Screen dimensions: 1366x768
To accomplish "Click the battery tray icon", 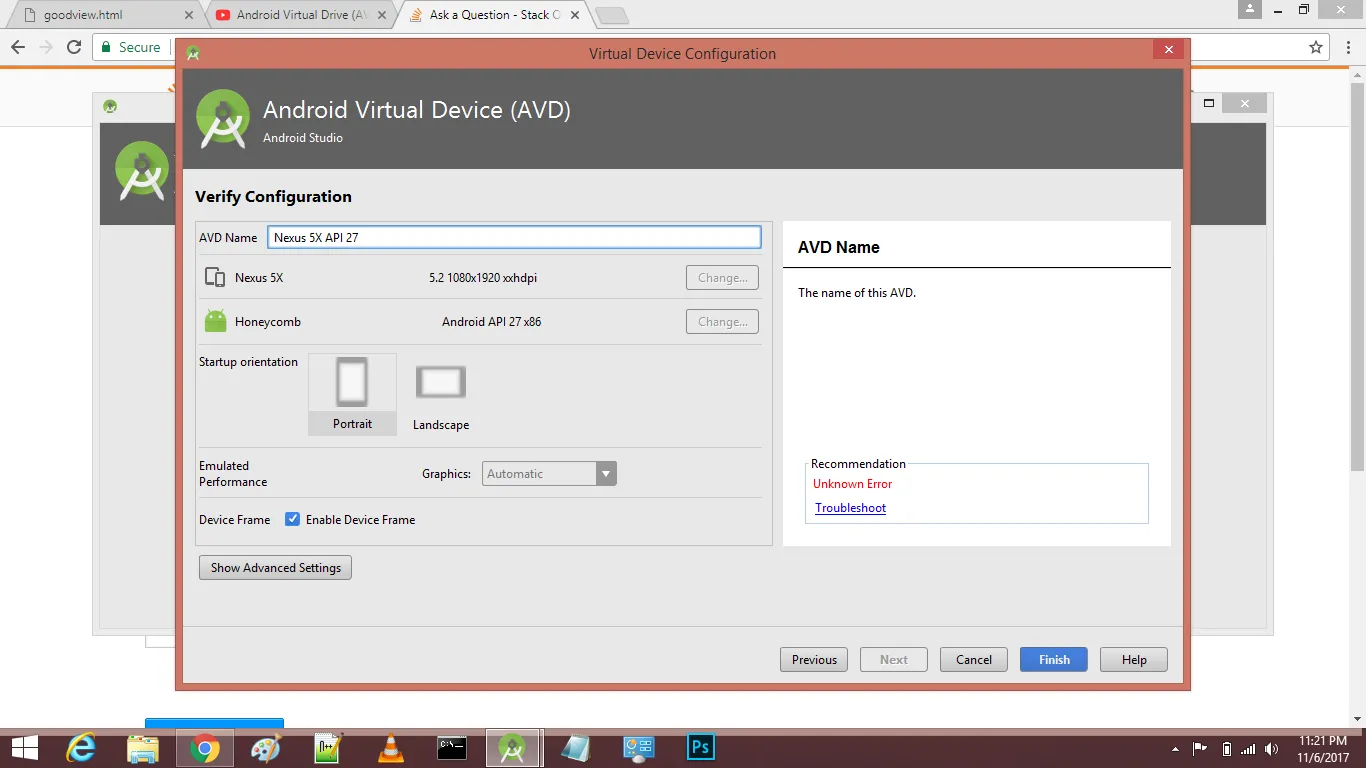I will point(1226,749).
